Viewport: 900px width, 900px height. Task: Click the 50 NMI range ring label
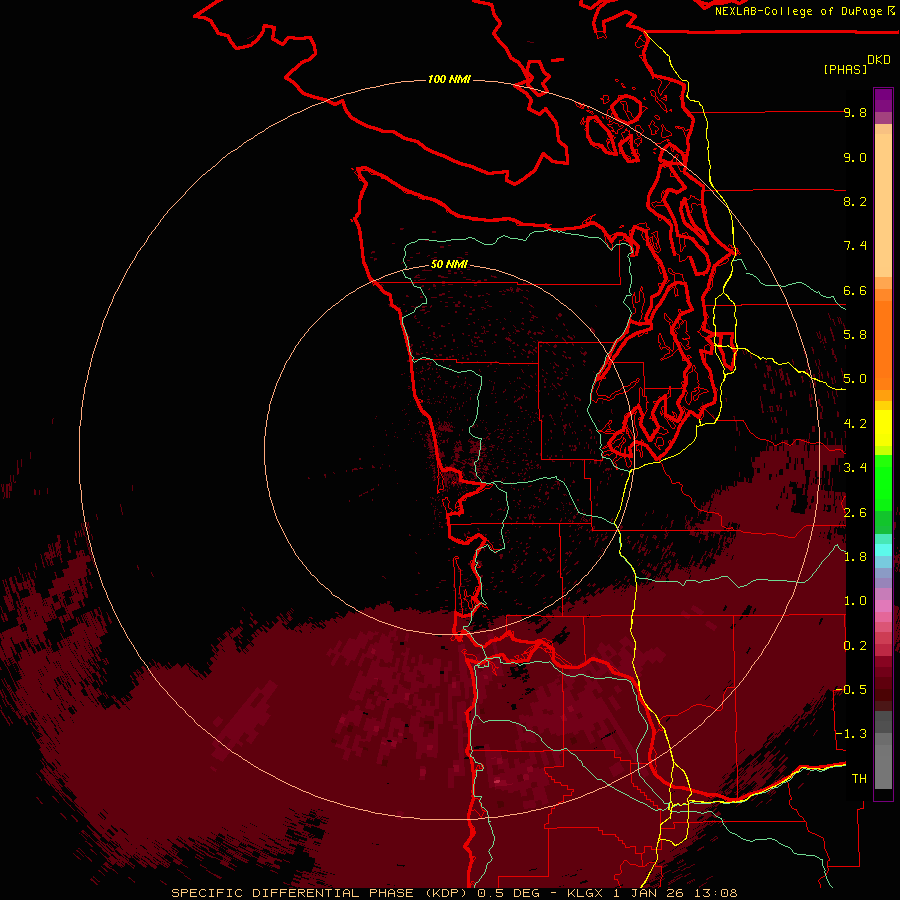pyautogui.click(x=449, y=265)
